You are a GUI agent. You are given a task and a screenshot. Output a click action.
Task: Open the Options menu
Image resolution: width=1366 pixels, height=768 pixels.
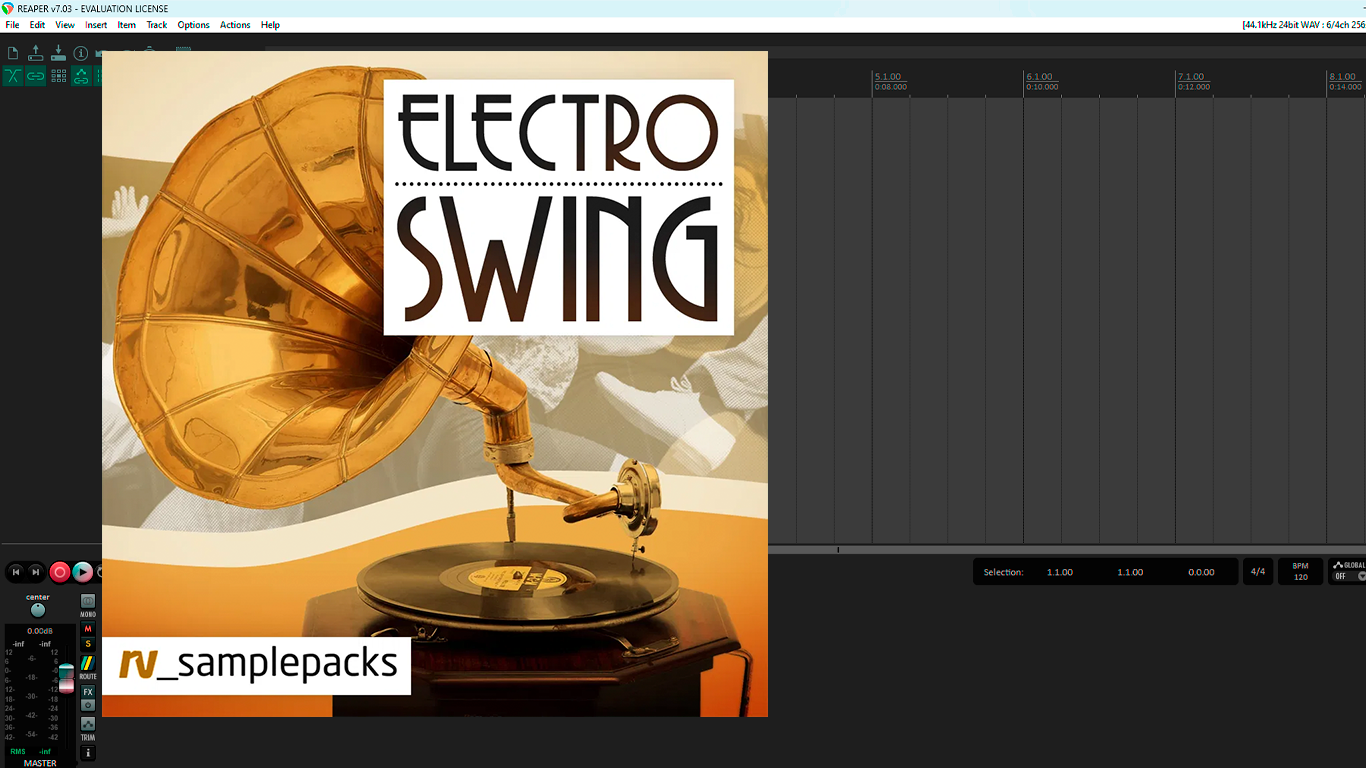pyautogui.click(x=194, y=25)
